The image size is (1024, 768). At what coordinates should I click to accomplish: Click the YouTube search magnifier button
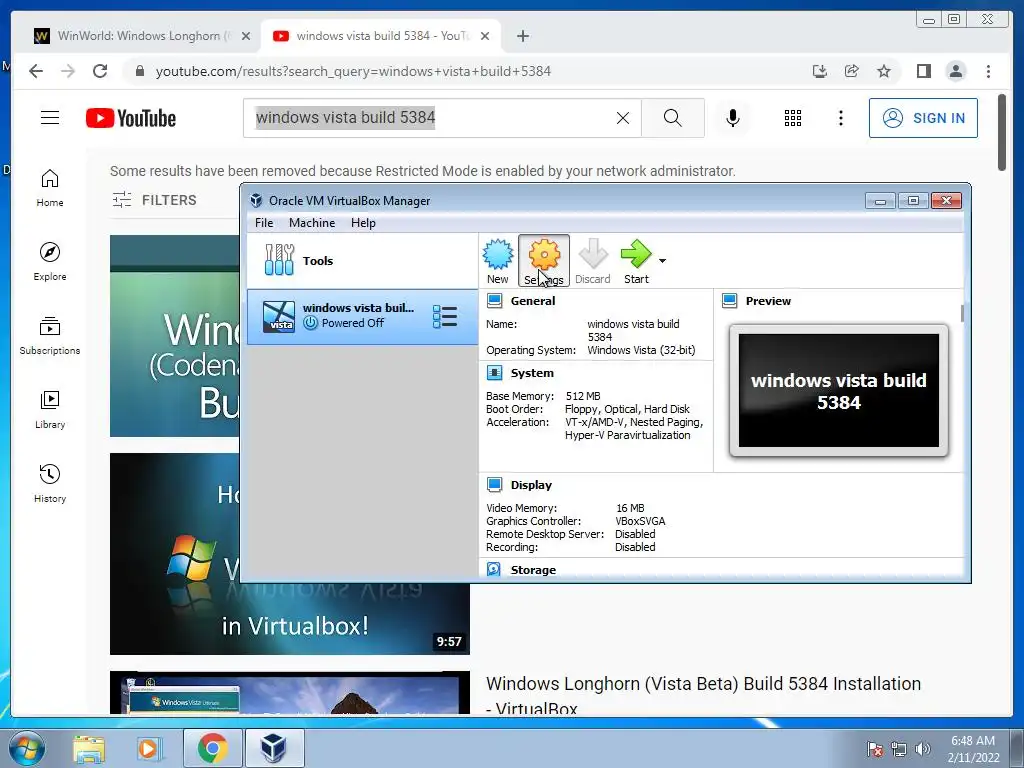click(x=673, y=118)
